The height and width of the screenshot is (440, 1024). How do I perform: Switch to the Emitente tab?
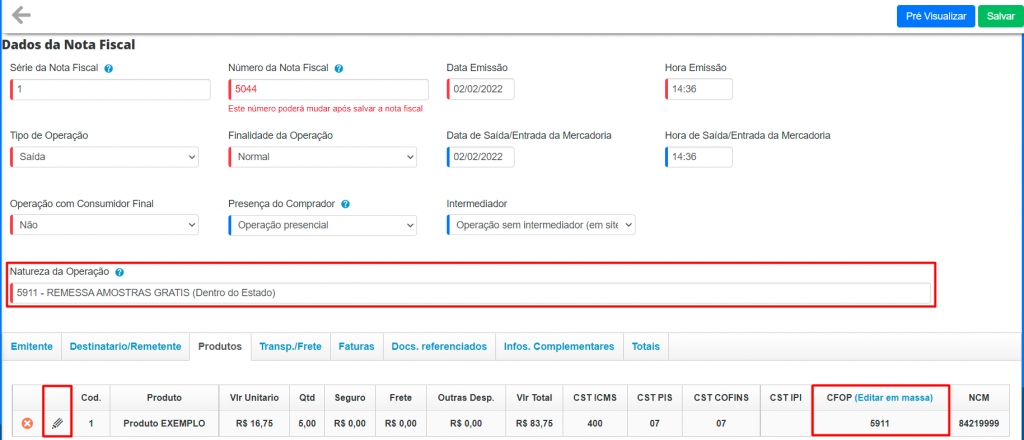pyautogui.click(x=31, y=346)
